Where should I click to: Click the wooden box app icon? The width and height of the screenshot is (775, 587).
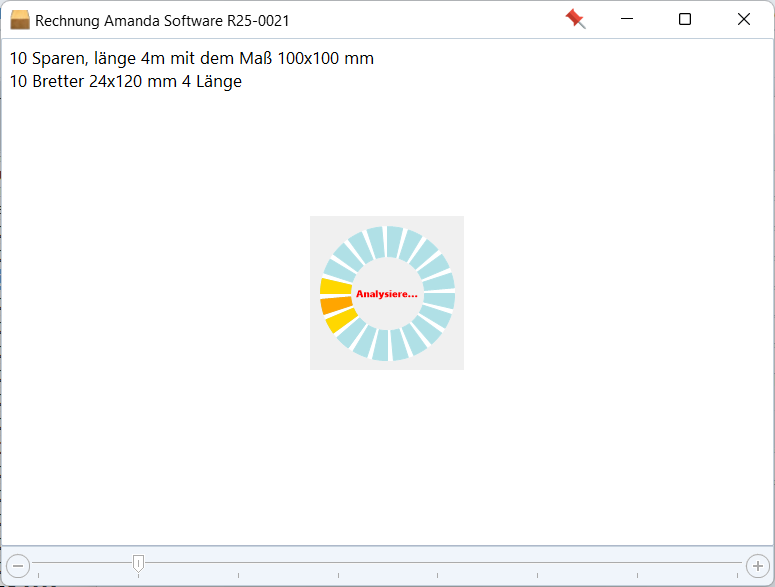(x=20, y=20)
